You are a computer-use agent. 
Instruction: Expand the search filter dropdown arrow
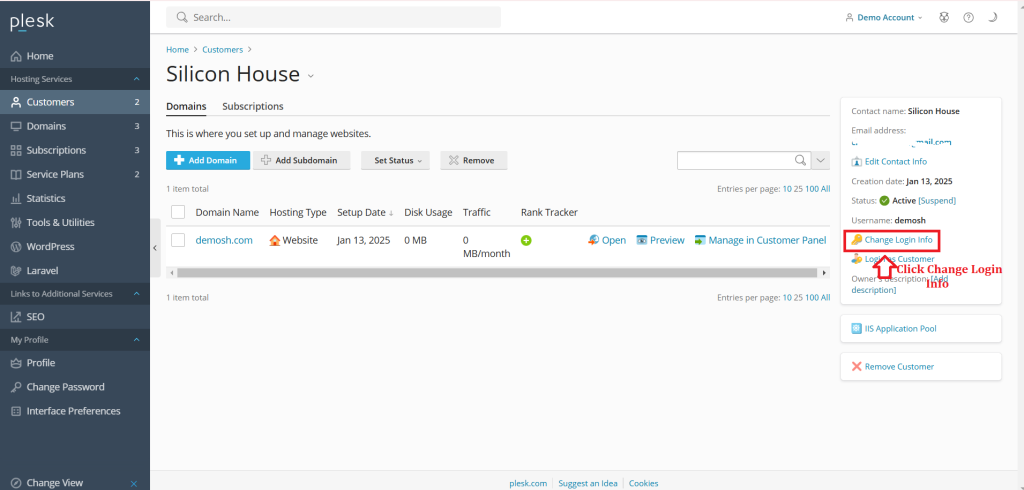point(821,160)
